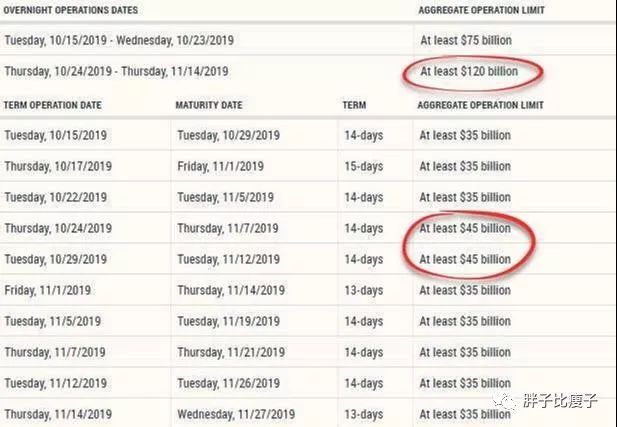Click Tuesday 11/12/2019 term operation date
Screen dimensions: 617x427
55,383
